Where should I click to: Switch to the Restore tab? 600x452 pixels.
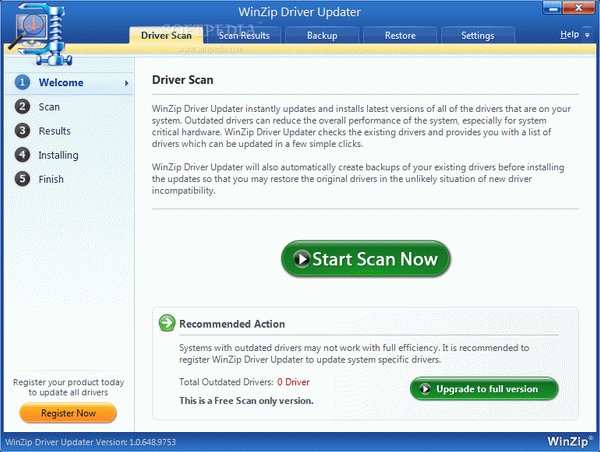(x=400, y=35)
